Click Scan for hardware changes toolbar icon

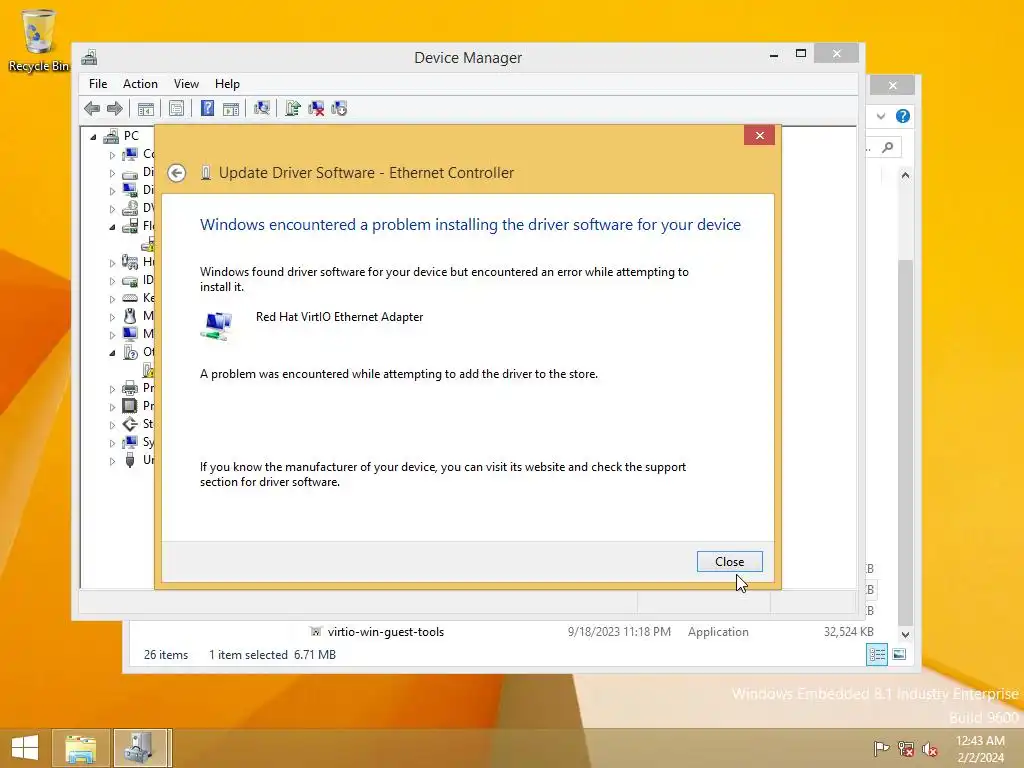point(262,108)
